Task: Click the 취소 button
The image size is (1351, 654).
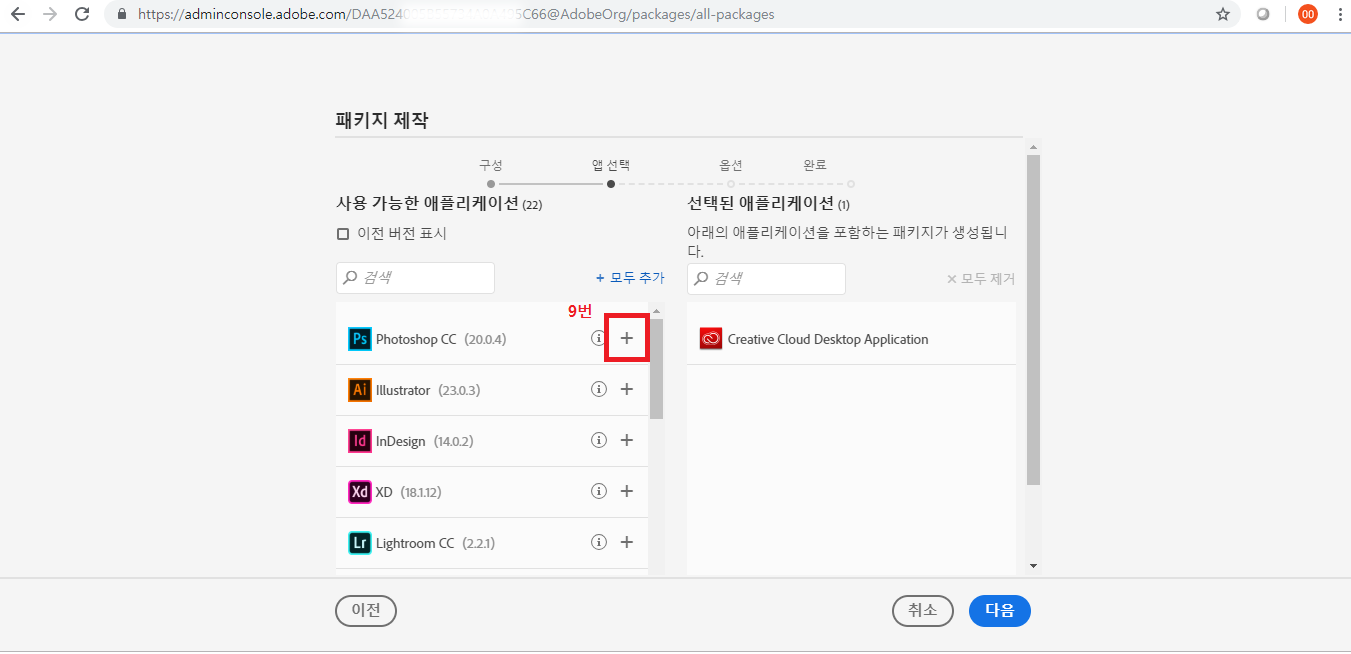Action: [922, 611]
